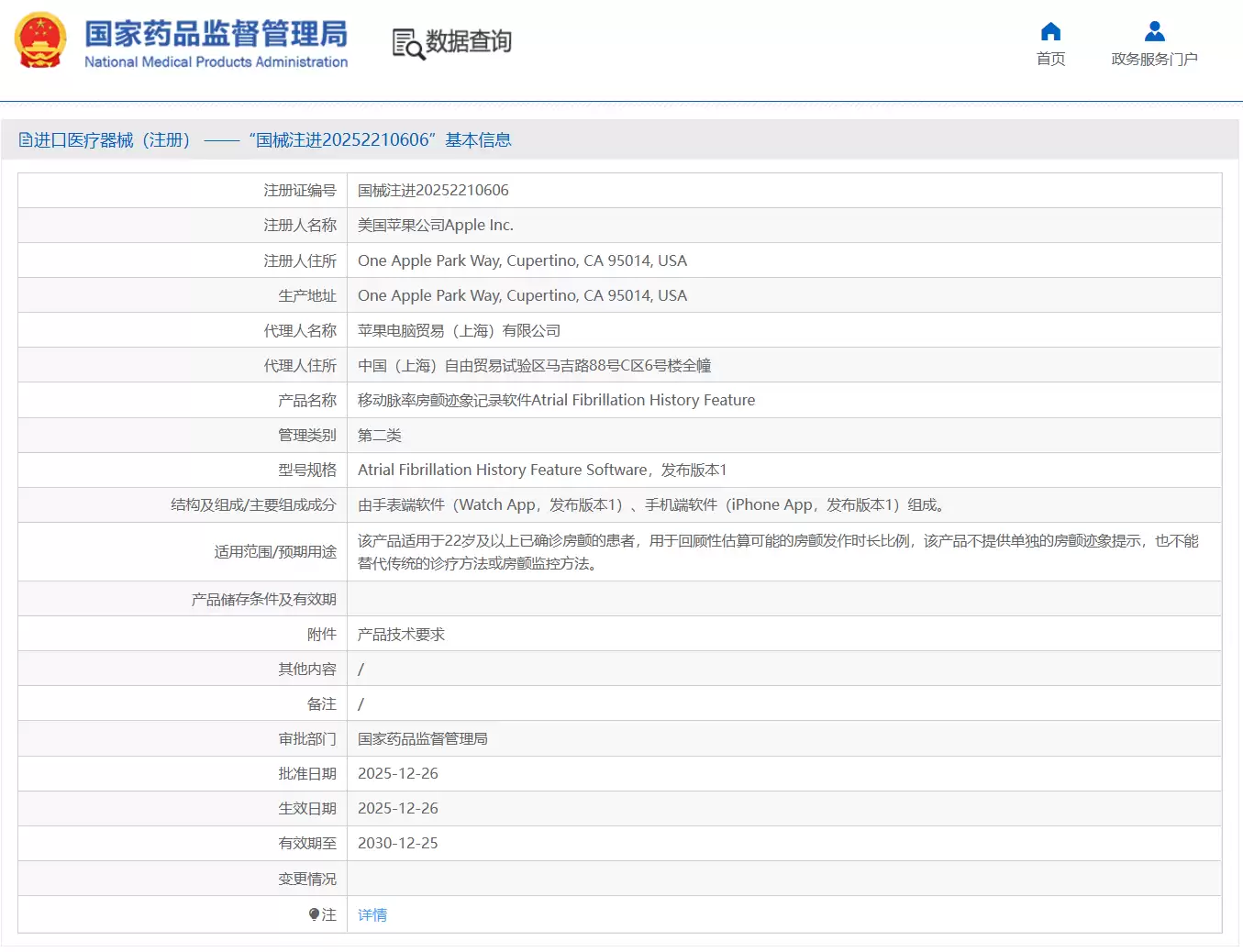Click the Apple Park address cell
Screen dimensions: 1243x952
point(522,260)
